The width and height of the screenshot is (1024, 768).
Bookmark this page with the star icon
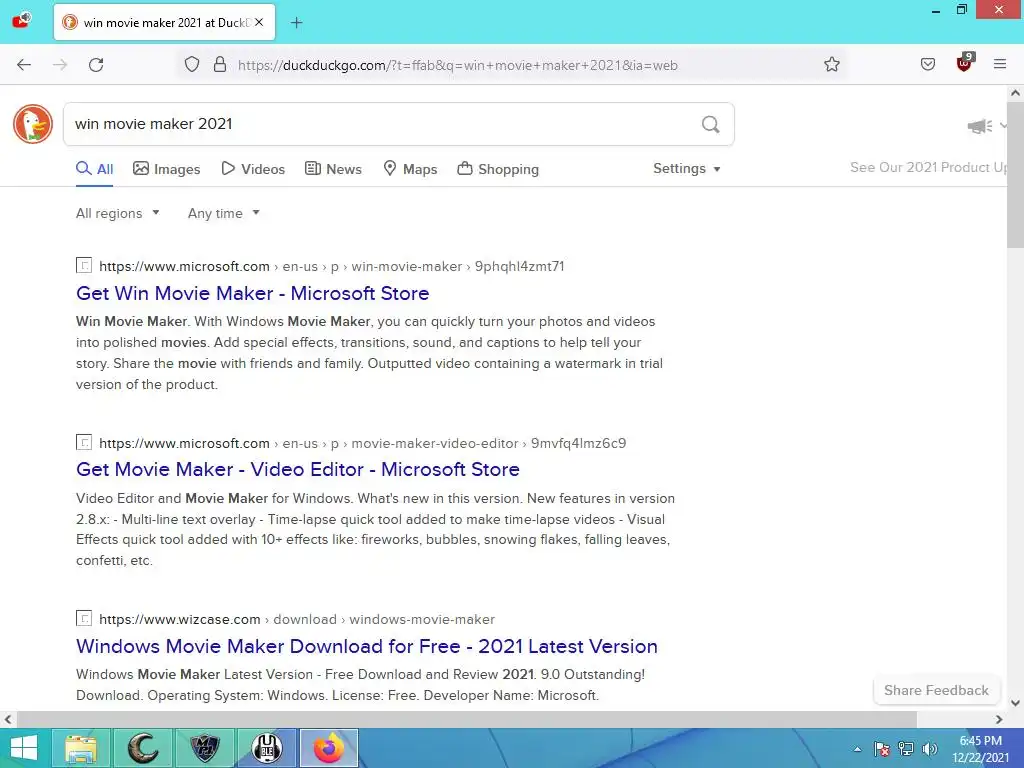click(x=831, y=65)
